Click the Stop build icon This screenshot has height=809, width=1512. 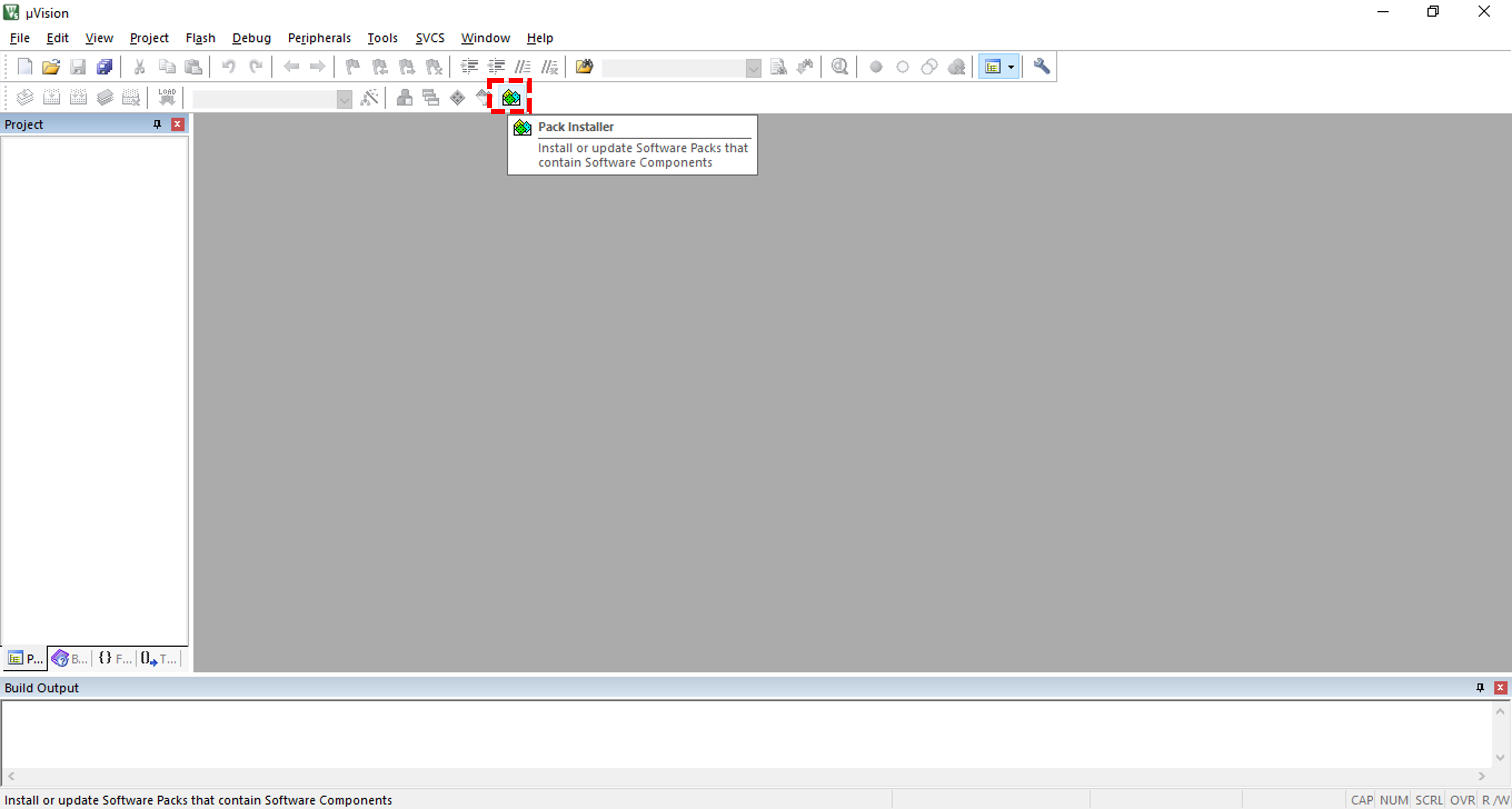(132, 97)
